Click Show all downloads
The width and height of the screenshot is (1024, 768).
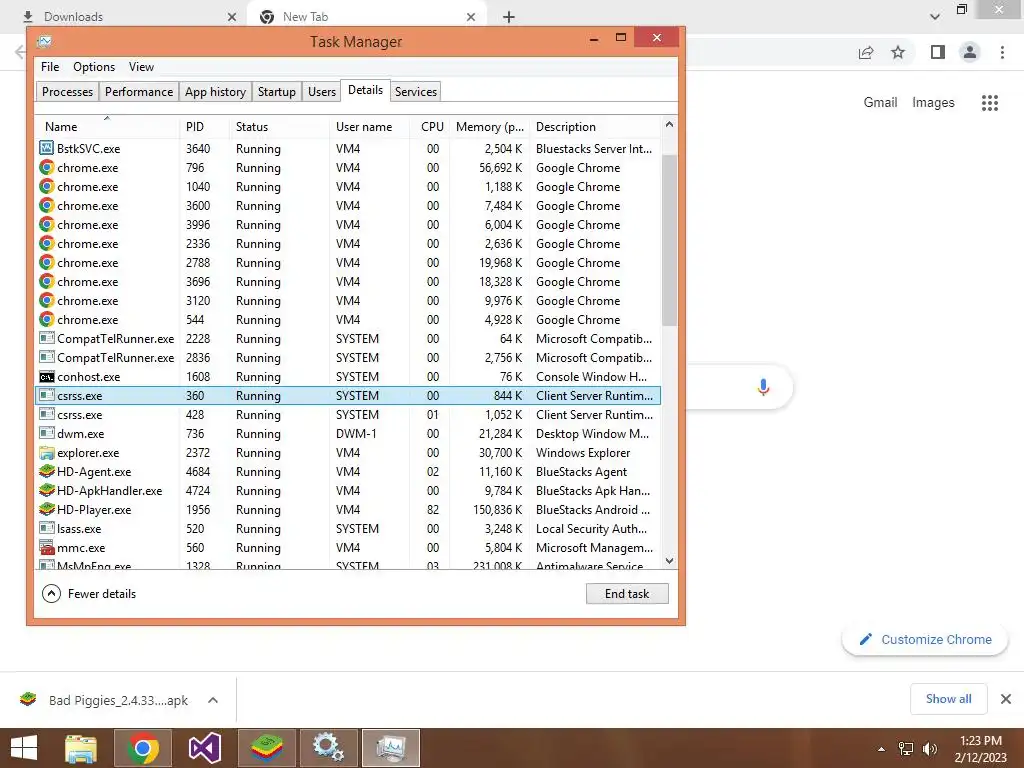pos(948,699)
